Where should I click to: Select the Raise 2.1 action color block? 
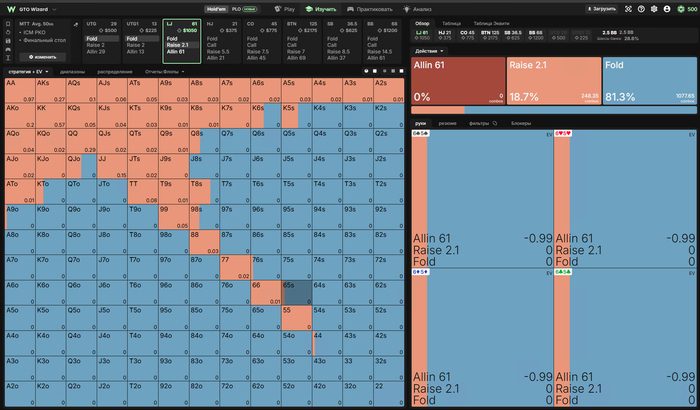tap(554, 81)
